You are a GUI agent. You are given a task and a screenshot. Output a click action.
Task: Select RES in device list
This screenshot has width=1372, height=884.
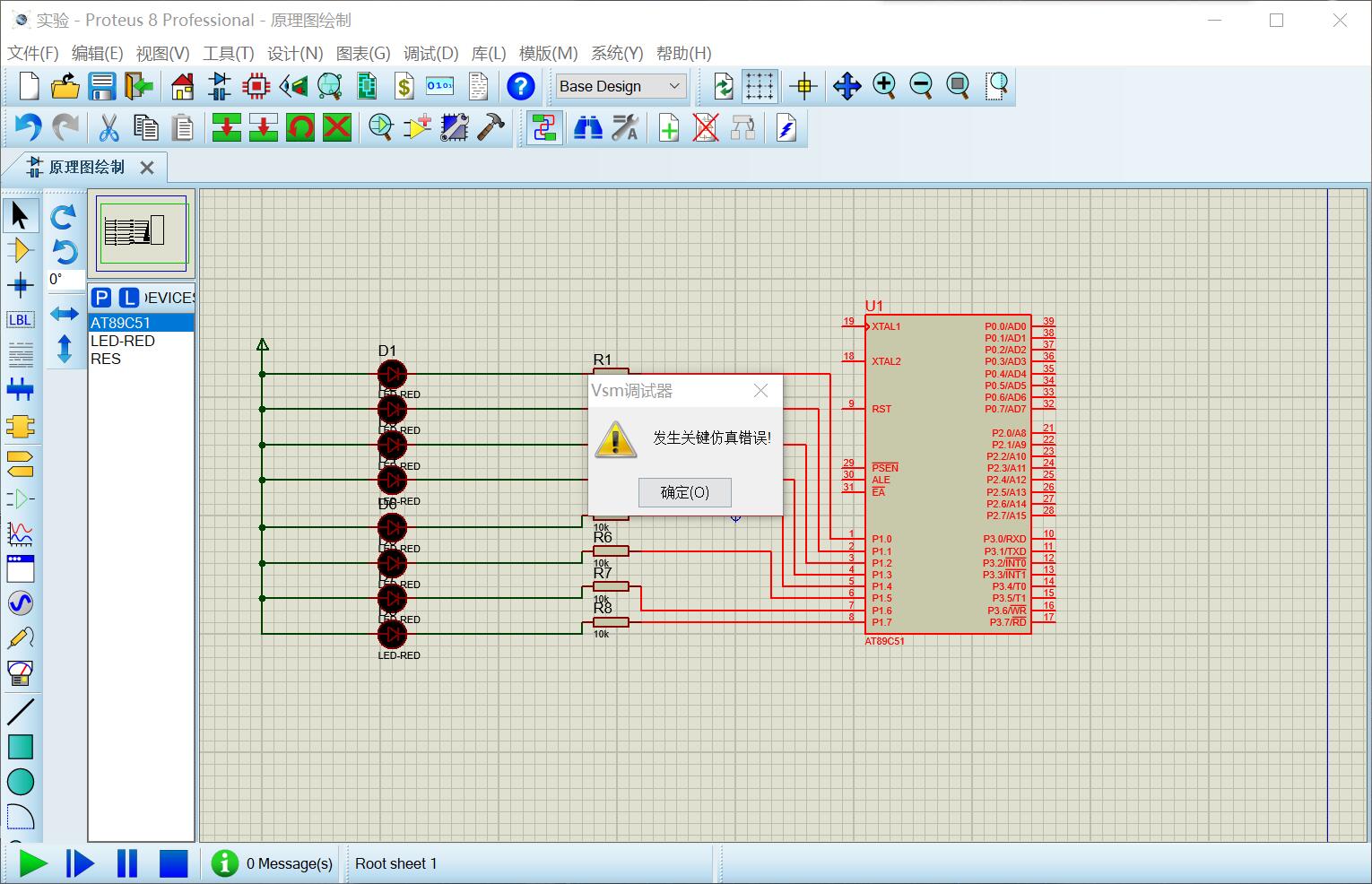pos(141,359)
